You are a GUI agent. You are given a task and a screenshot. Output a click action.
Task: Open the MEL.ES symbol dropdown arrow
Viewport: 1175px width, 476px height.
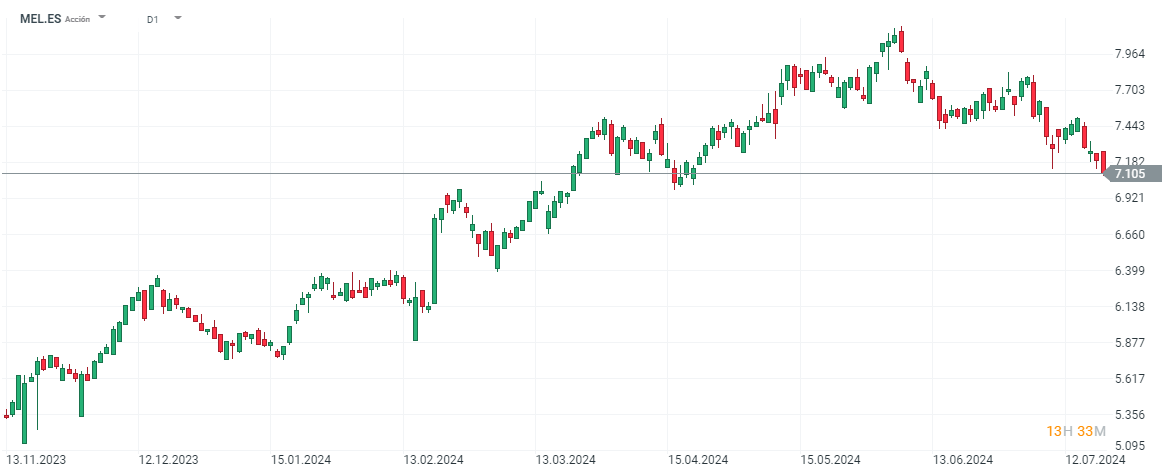(x=103, y=19)
